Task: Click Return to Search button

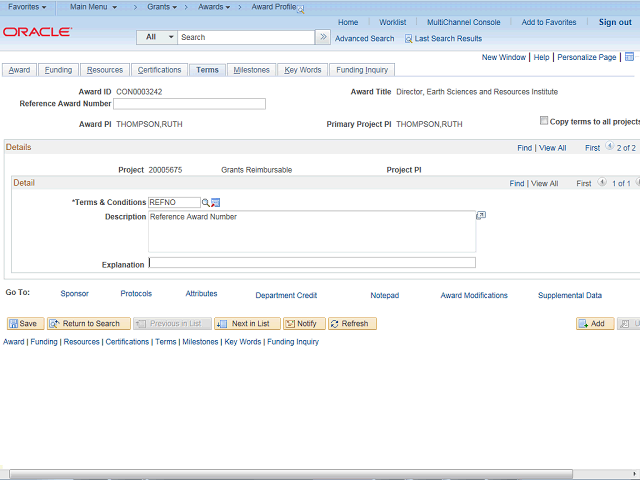Action: (89, 324)
